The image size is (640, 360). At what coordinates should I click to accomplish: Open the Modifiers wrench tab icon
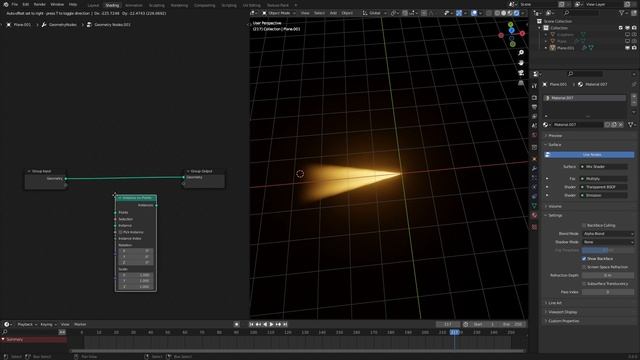(x=534, y=168)
